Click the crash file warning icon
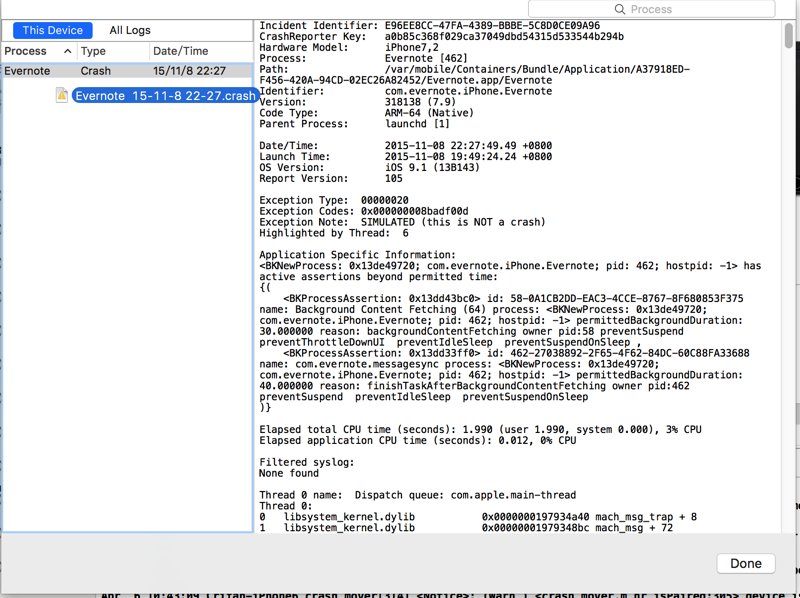The height and width of the screenshot is (598, 800). 62,95
